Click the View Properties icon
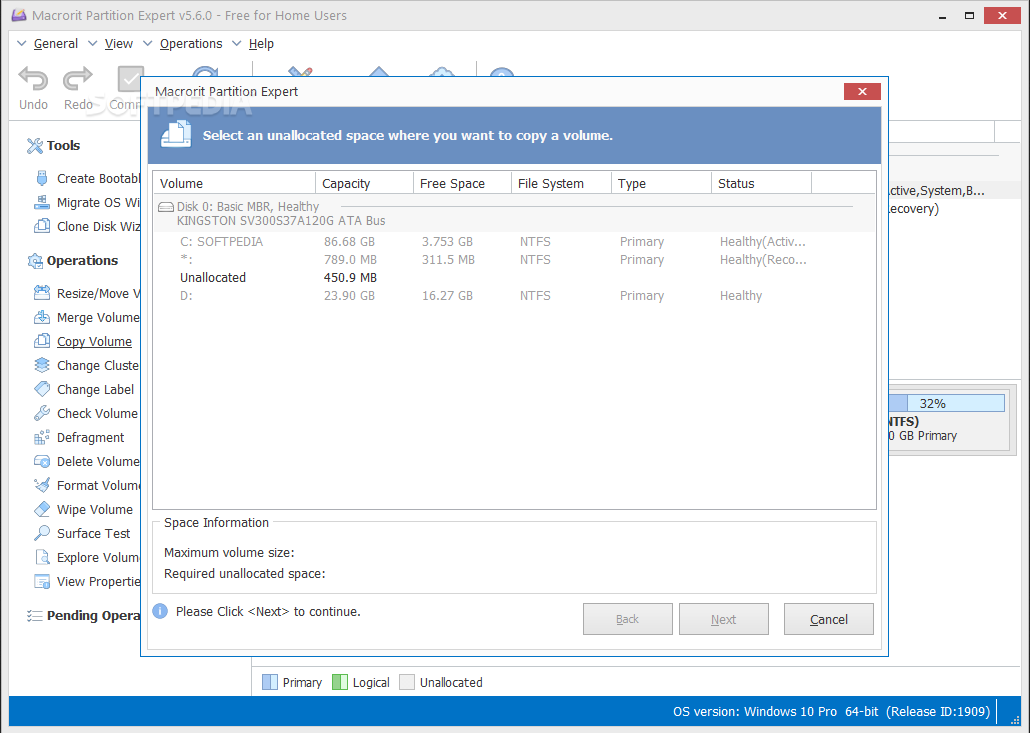 click(42, 581)
